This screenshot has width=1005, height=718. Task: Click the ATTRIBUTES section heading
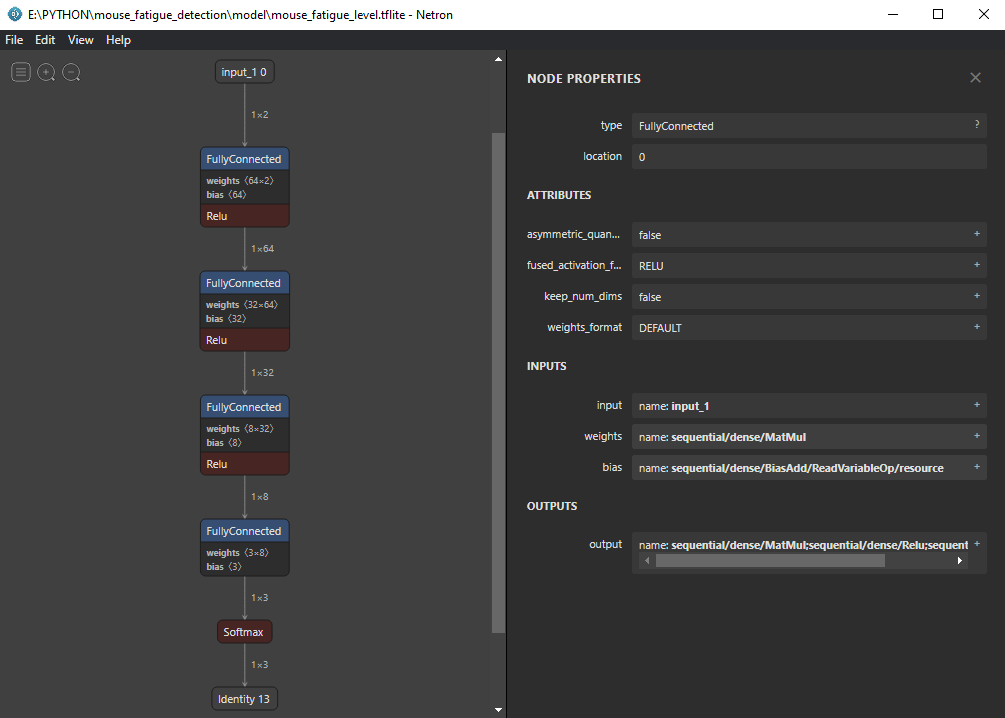[x=559, y=195]
